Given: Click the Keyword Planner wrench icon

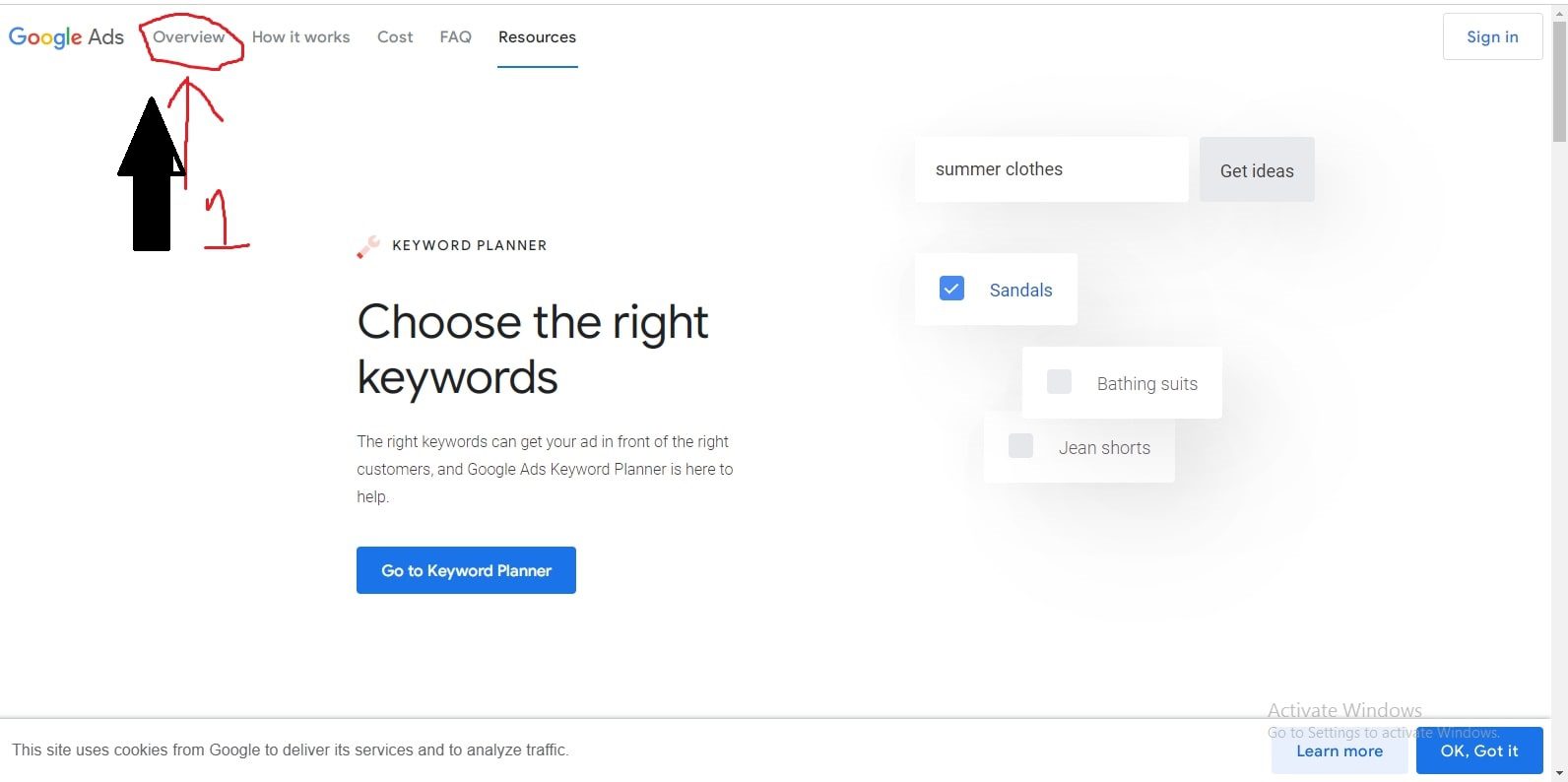Looking at the screenshot, I should [x=368, y=246].
